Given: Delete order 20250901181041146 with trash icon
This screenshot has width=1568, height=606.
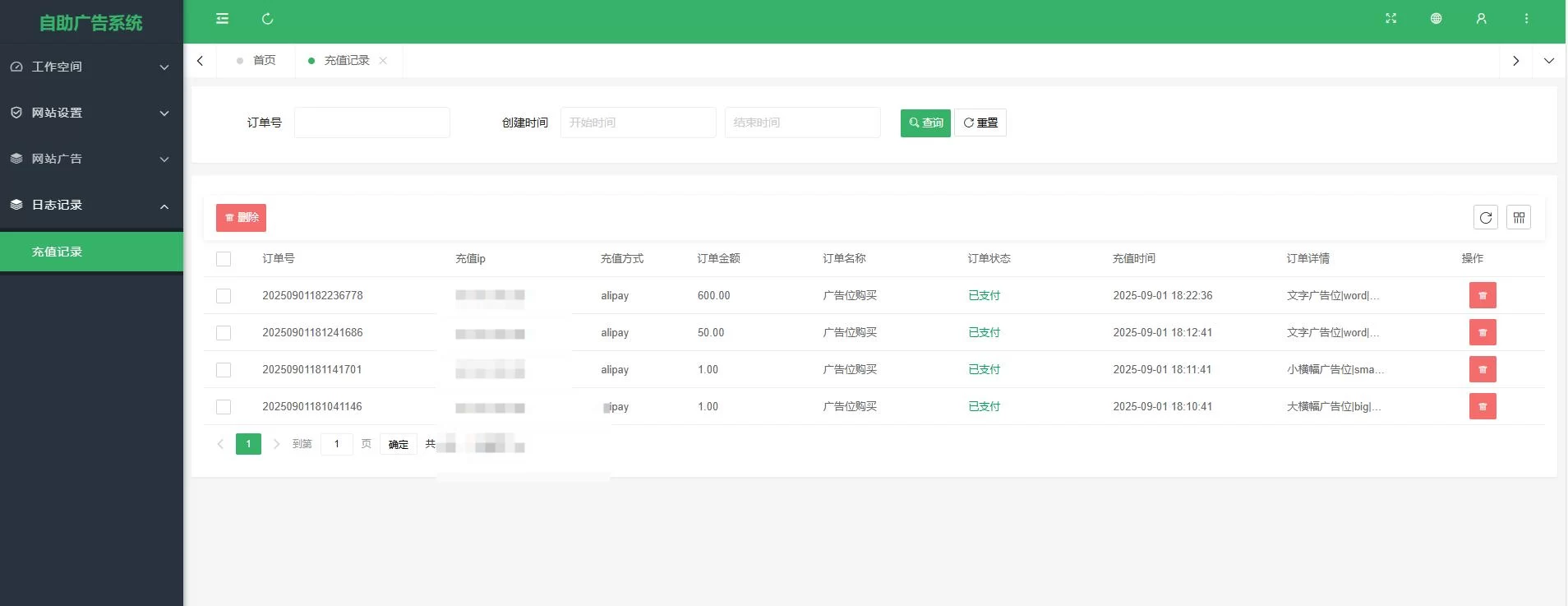Looking at the screenshot, I should [1483, 406].
